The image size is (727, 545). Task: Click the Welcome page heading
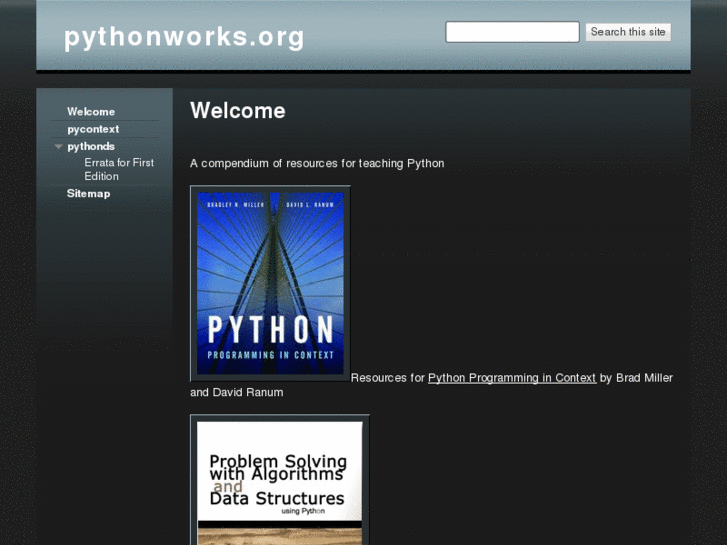tap(237, 111)
